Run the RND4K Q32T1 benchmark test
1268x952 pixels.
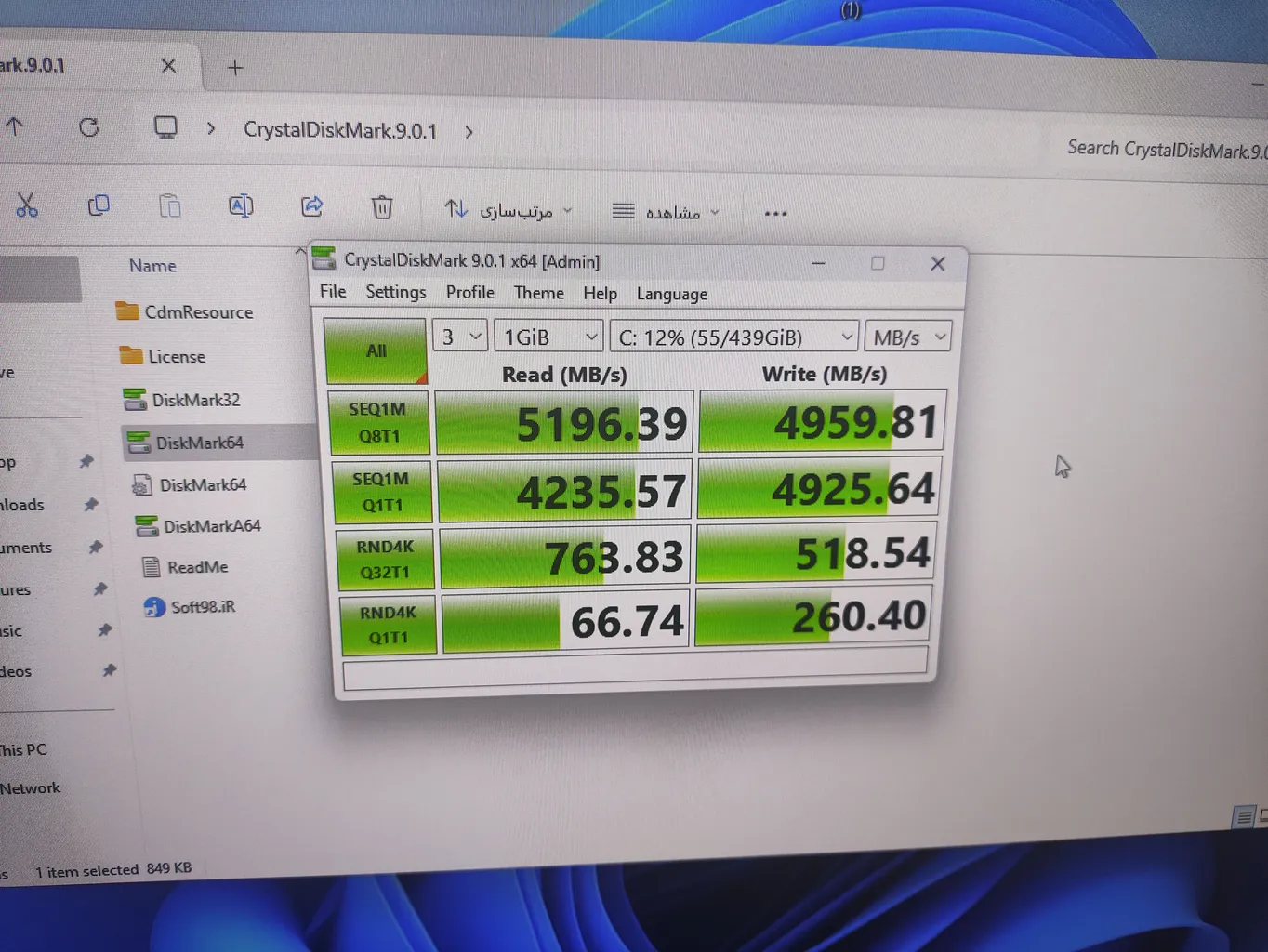pyautogui.click(x=385, y=559)
